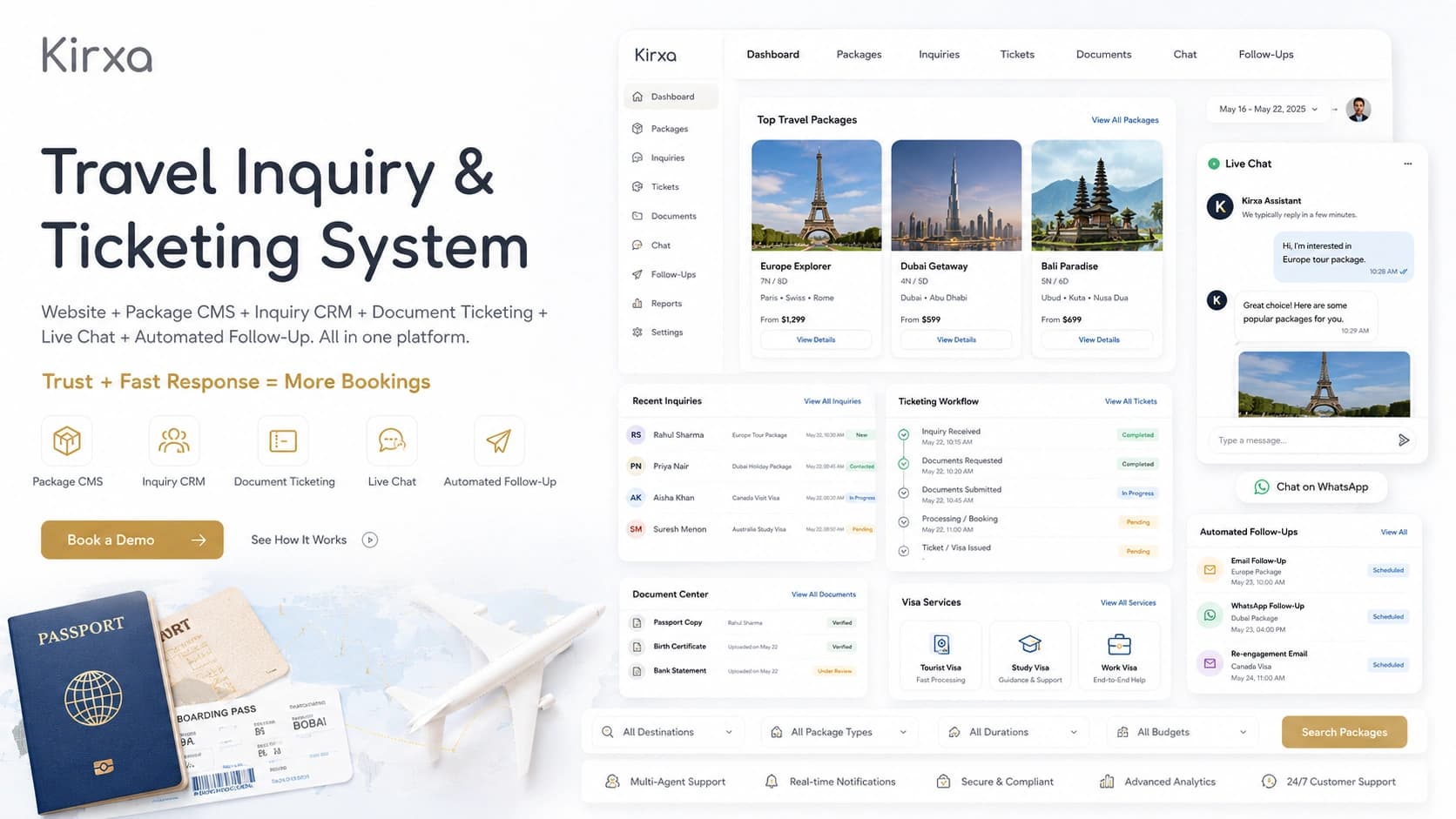This screenshot has height=819, width=1456.
Task: Switch to the Inquiries top tab
Action: coord(939,54)
